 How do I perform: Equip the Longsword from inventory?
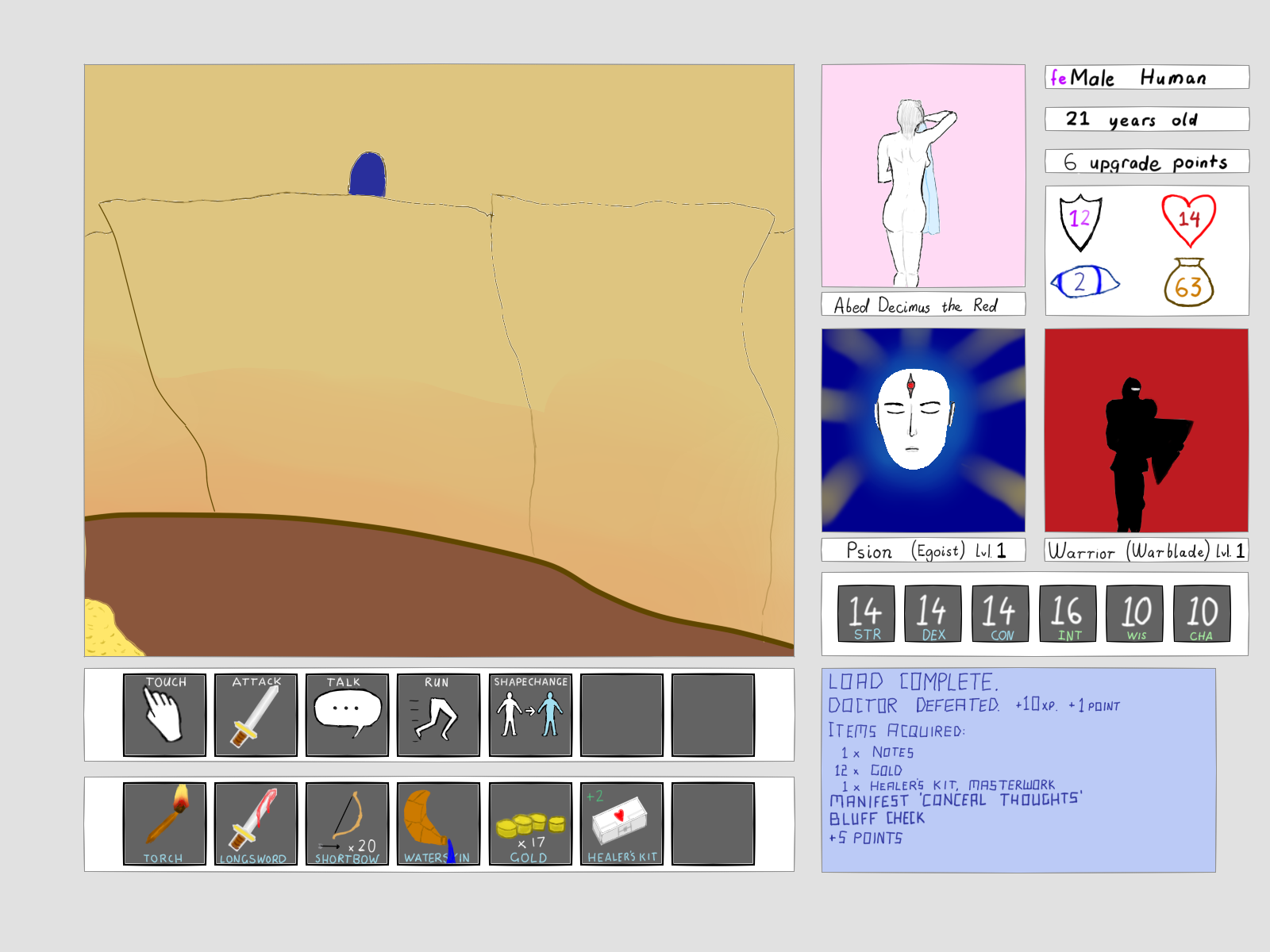tap(256, 823)
